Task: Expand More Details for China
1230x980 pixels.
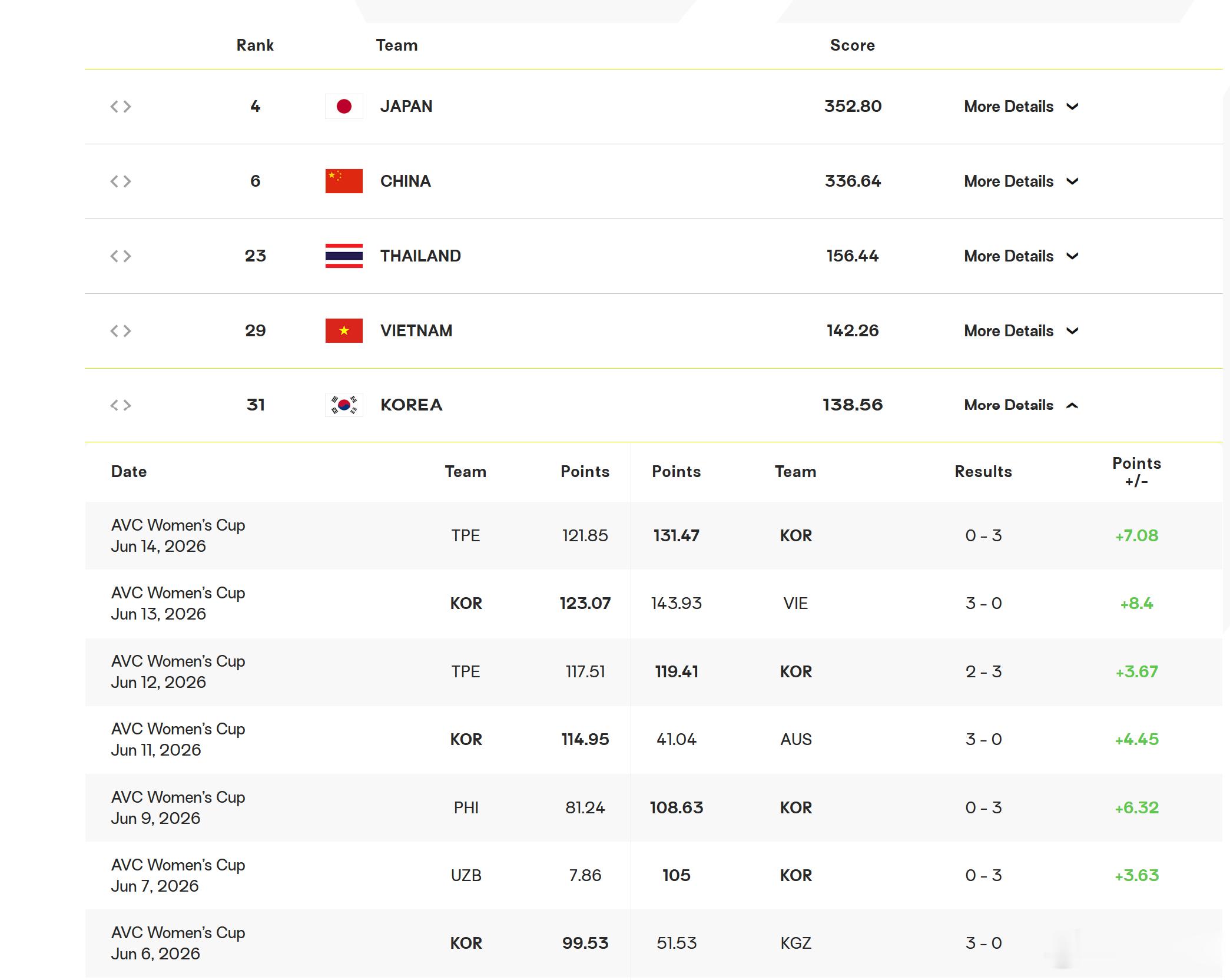Action: point(1021,181)
